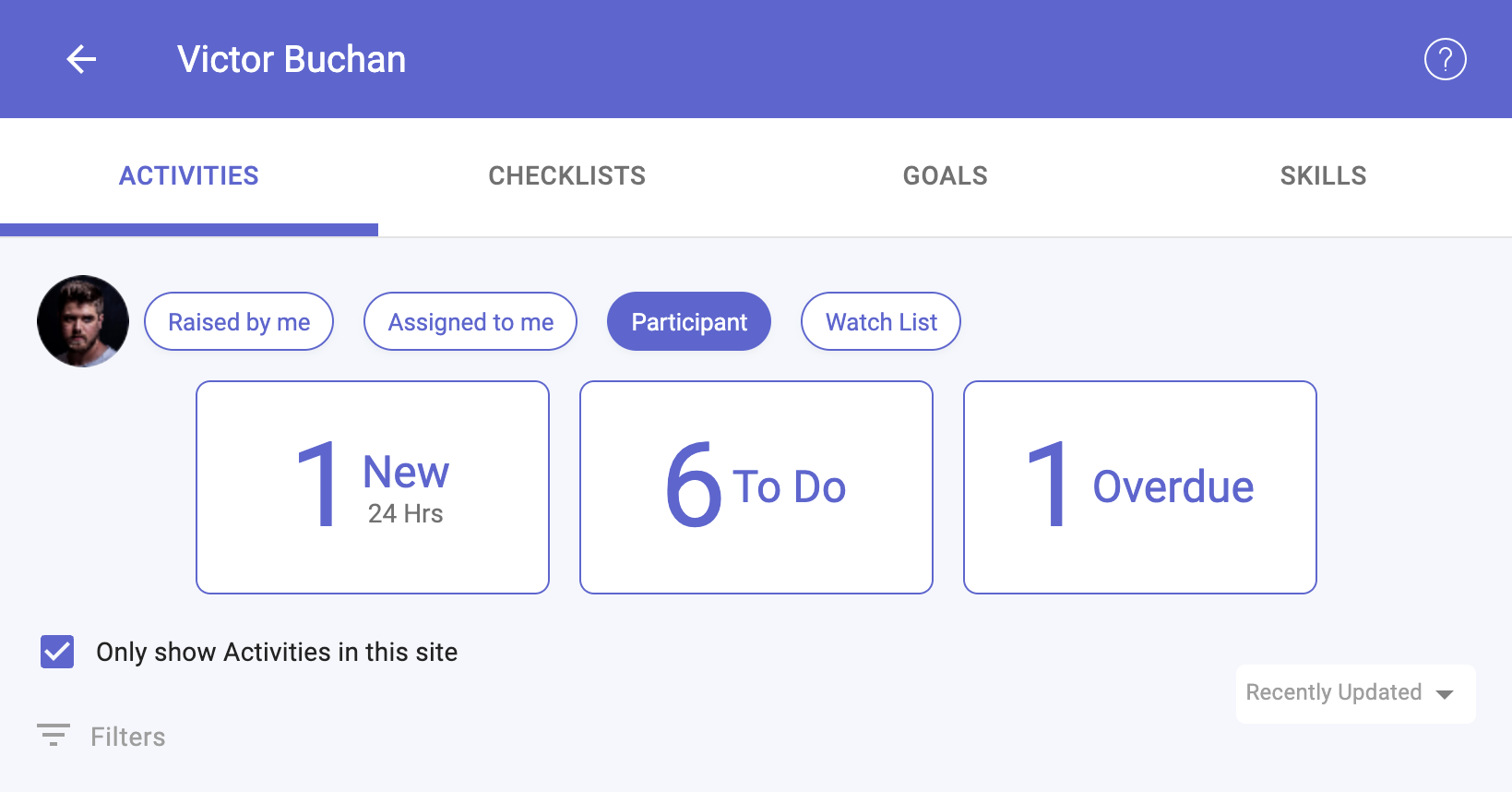Open the Skills tab

[x=1323, y=175]
